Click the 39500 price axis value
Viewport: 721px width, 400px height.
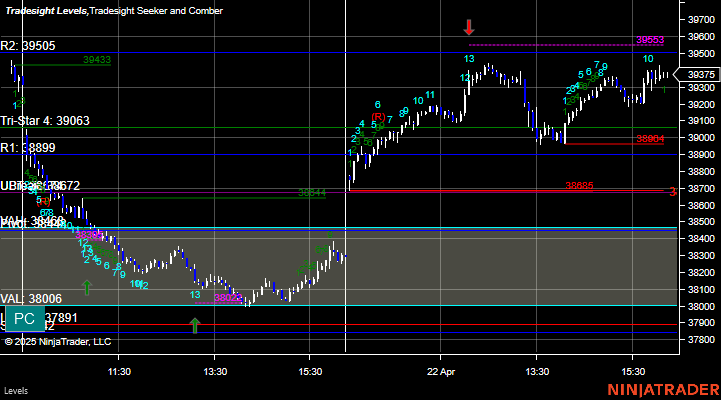701,54
